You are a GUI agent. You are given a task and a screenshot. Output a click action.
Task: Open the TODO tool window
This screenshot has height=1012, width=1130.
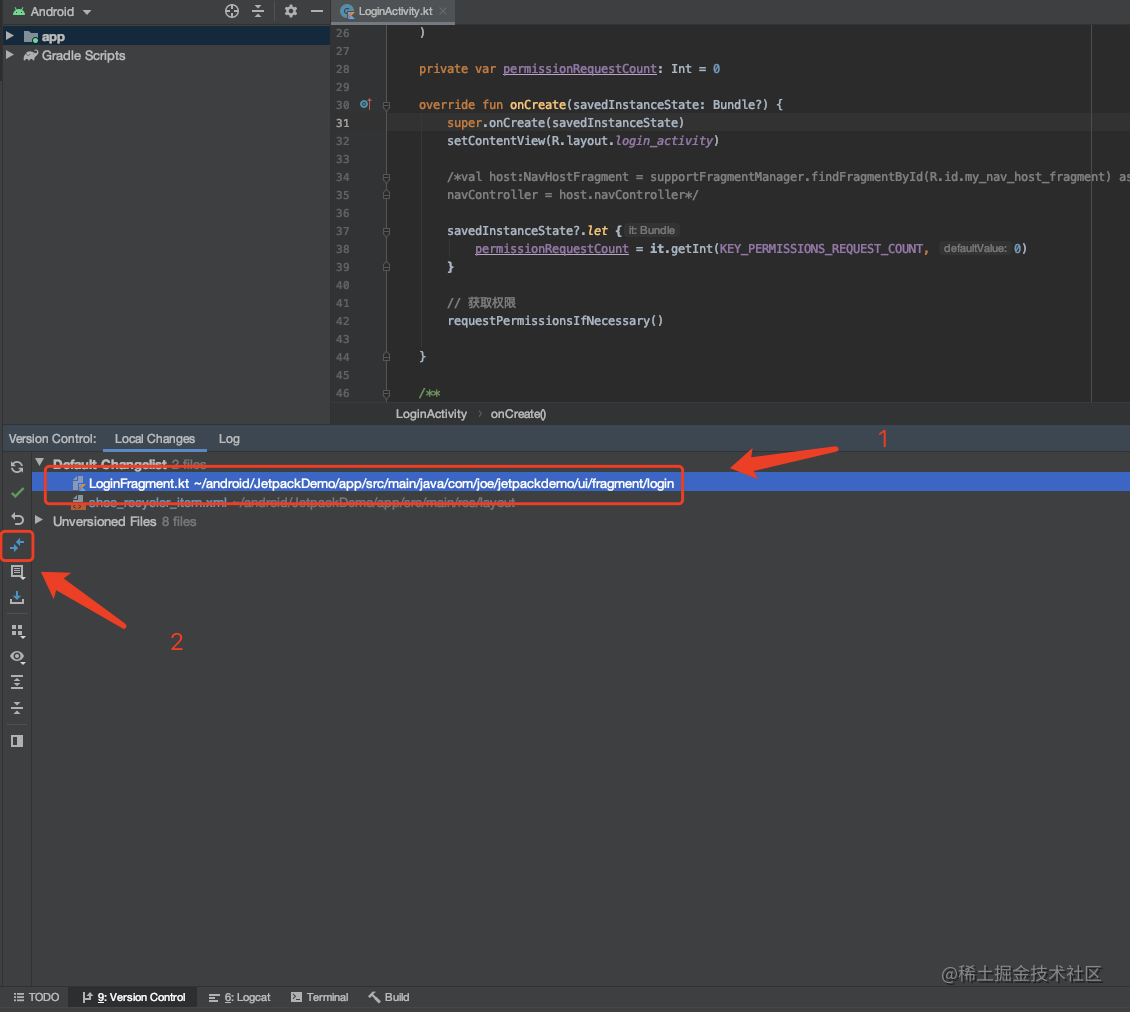pyautogui.click(x=37, y=998)
